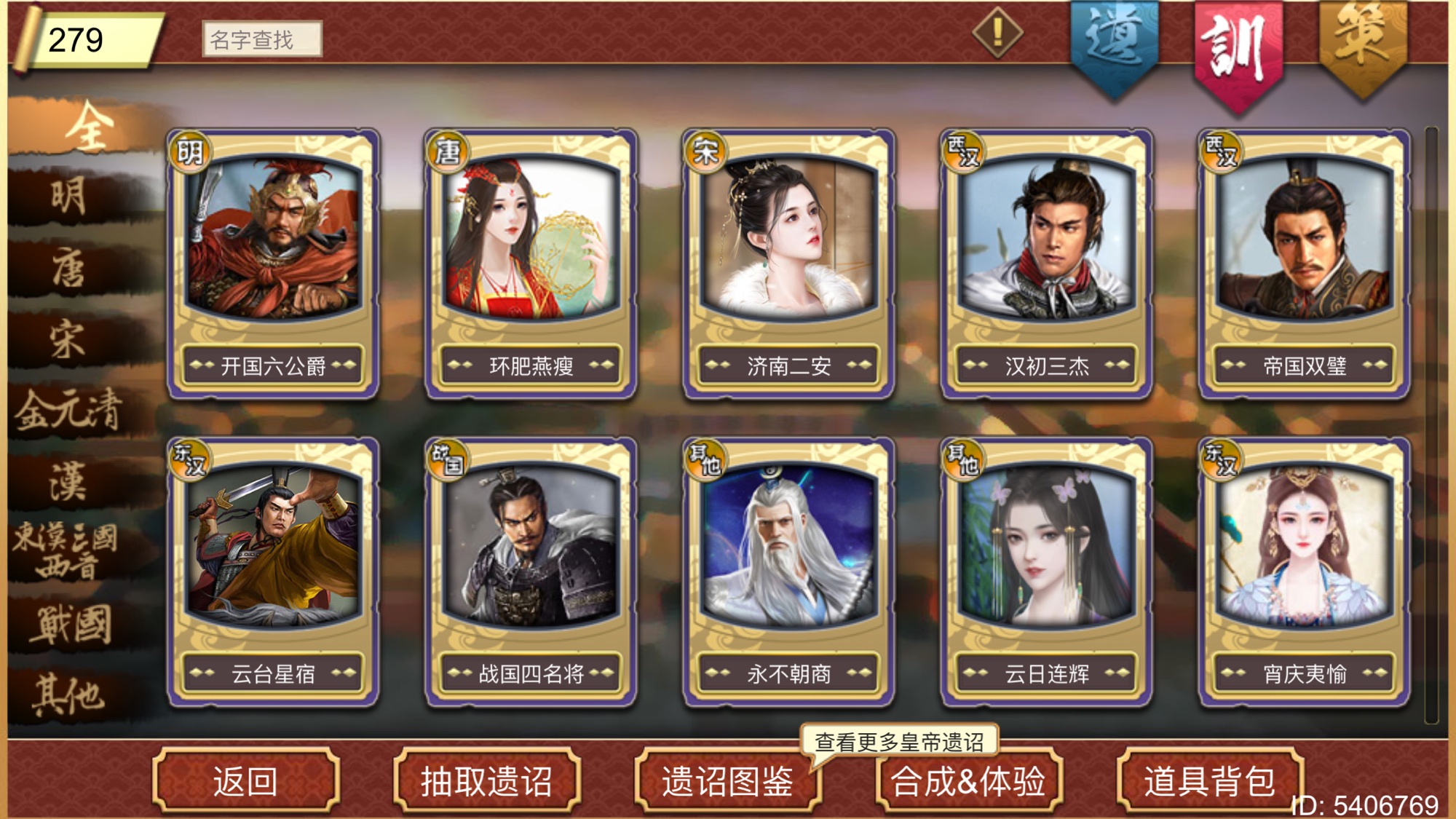The image size is (1456, 819).
Task: Open the 永不朝商 card
Action: (x=788, y=572)
